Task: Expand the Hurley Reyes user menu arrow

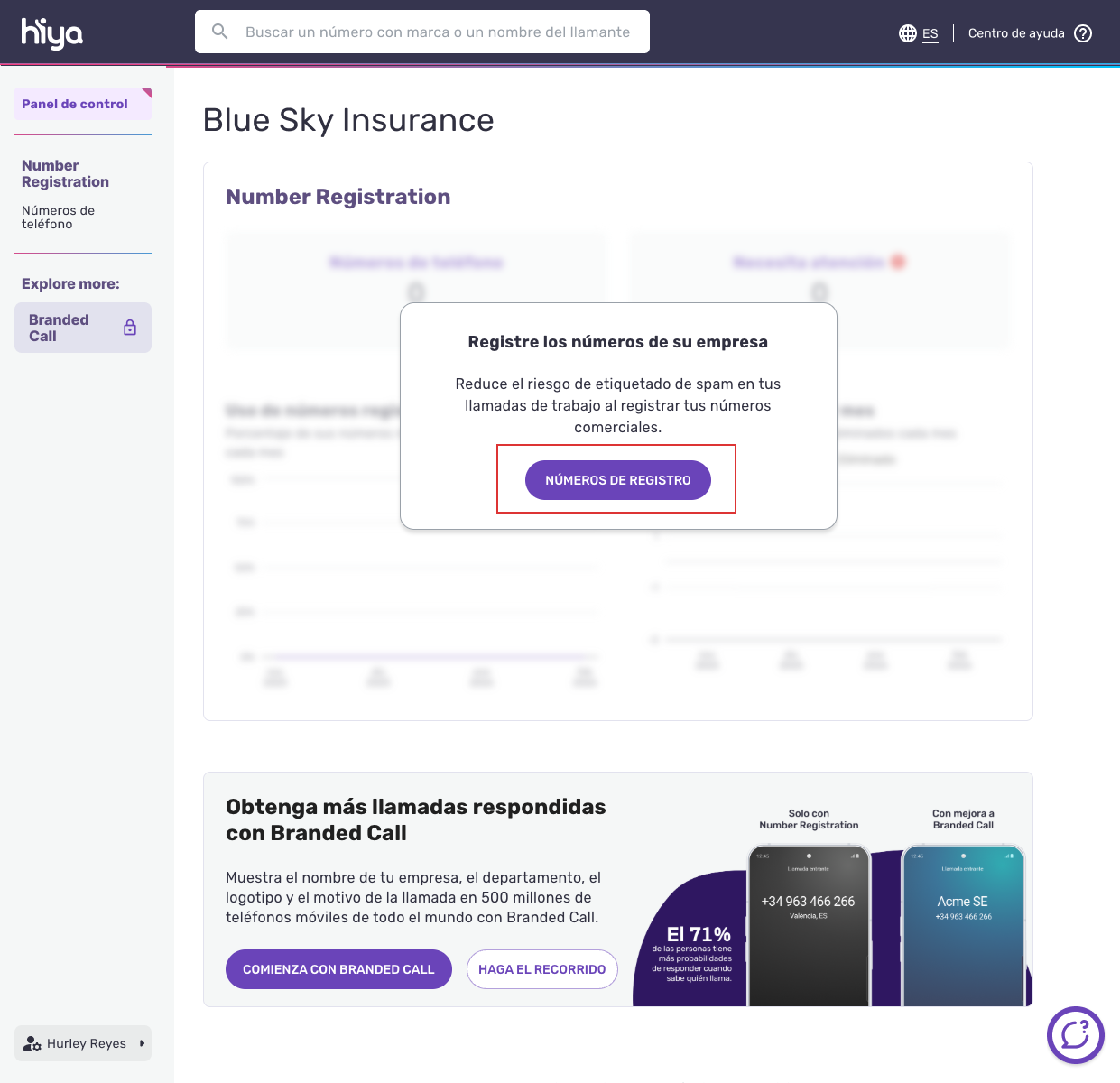Action: (x=142, y=1043)
